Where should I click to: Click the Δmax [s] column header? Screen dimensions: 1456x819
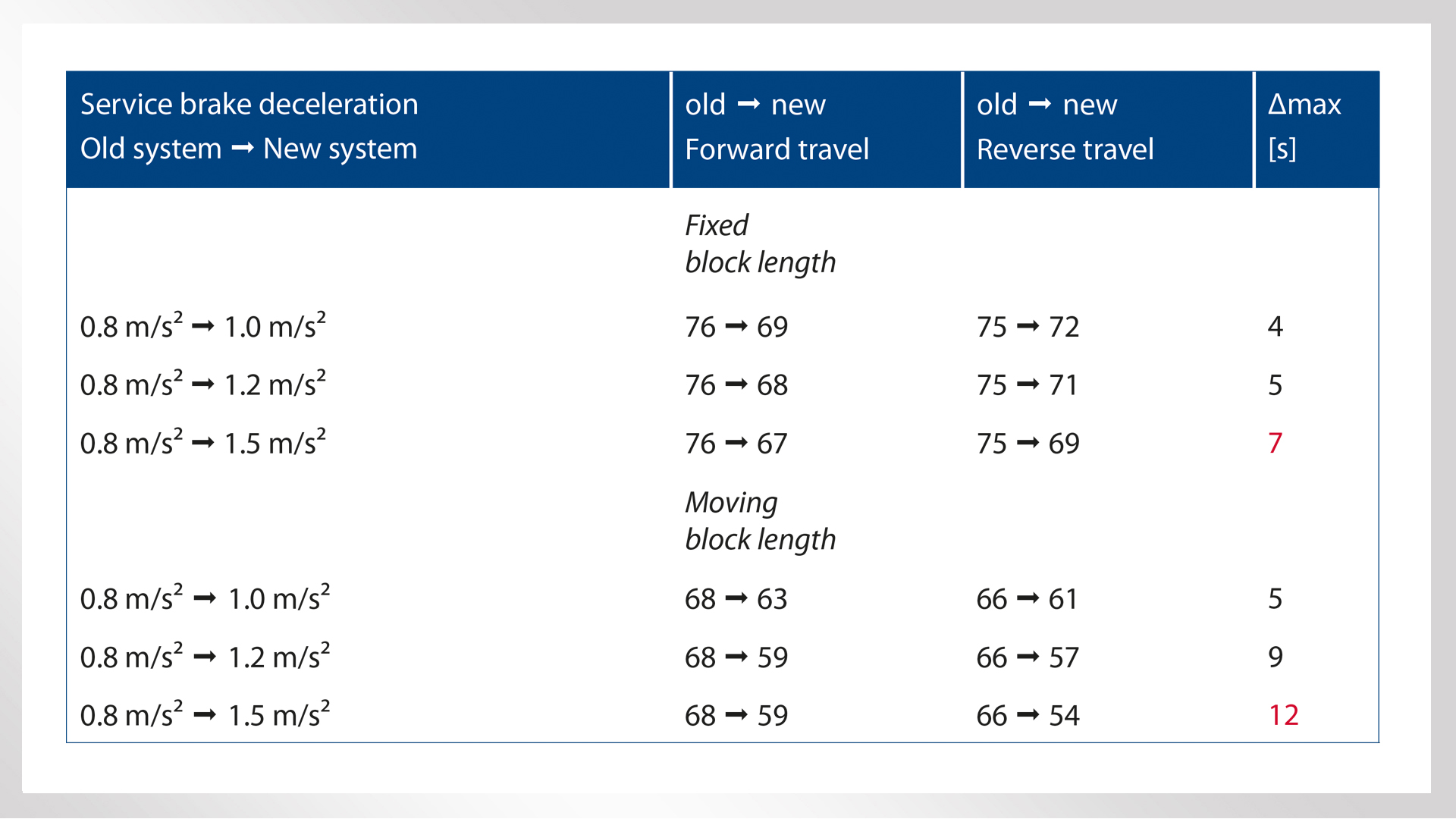pos(1304,127)
